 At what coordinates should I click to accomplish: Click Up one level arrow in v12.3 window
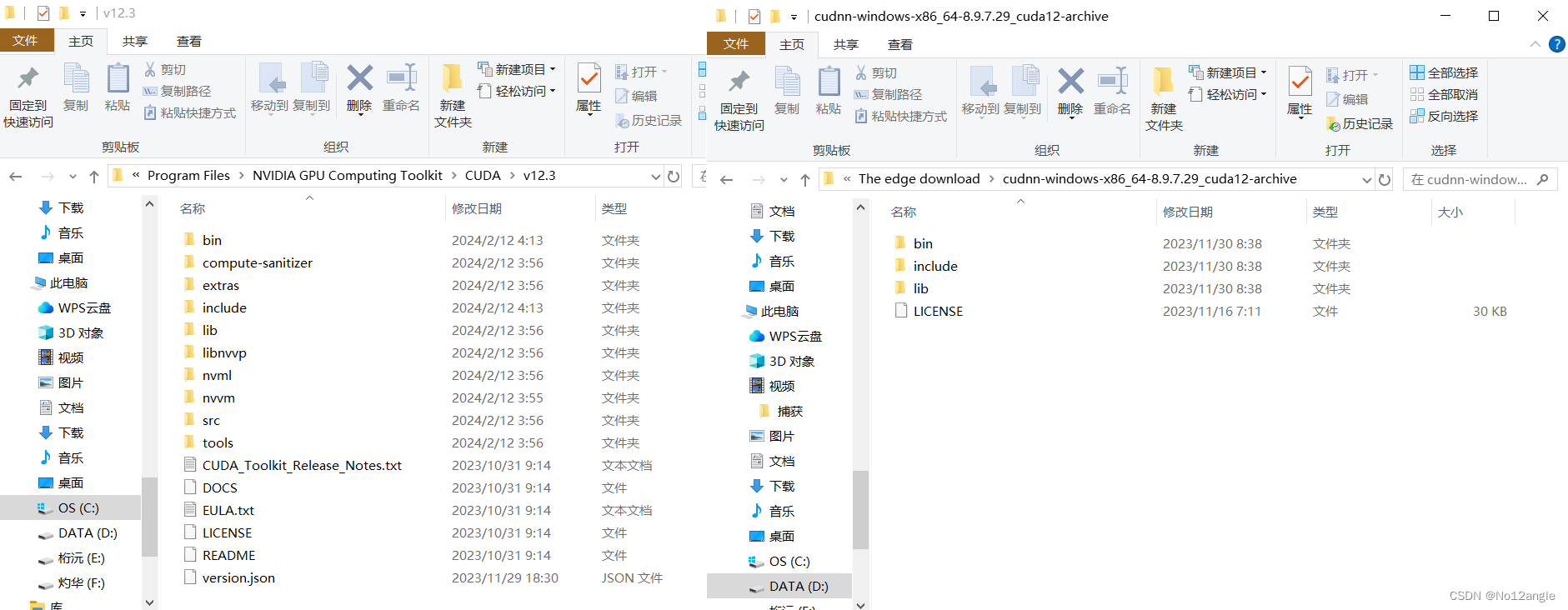[x=94, y=176]
